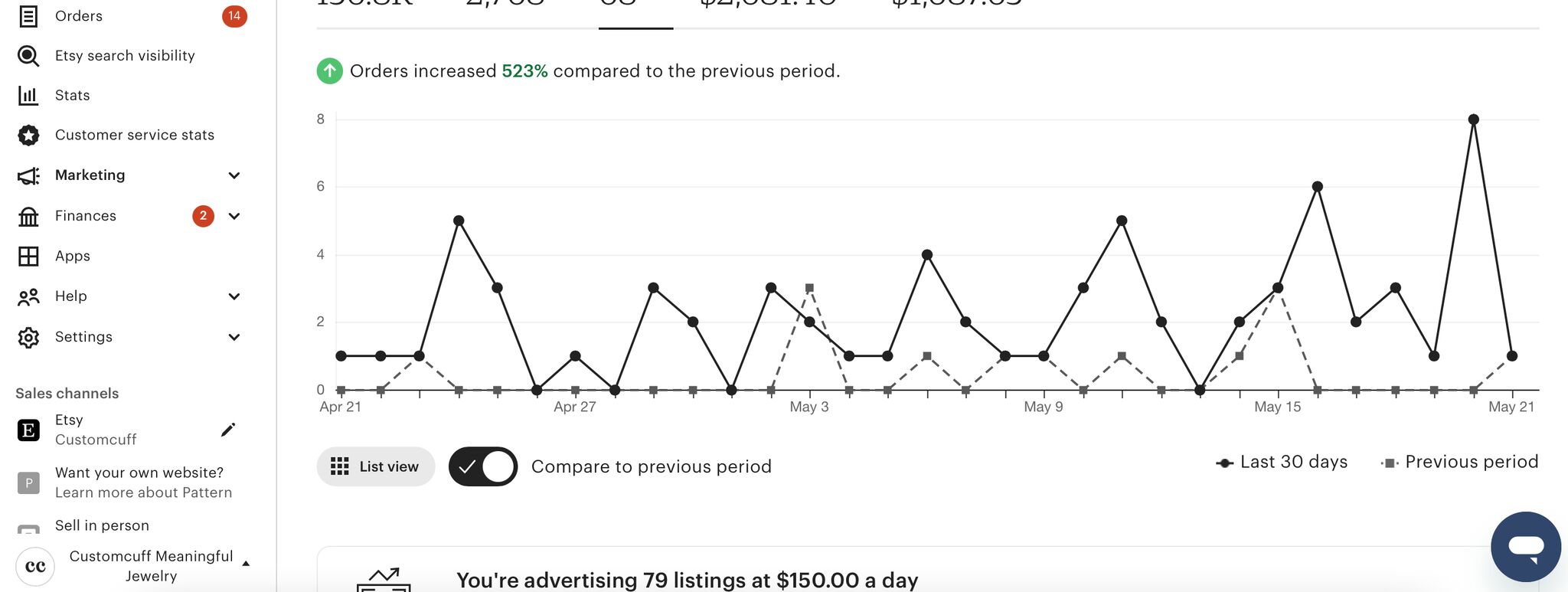Open the Orders icon in sidebar
This screenshot has height=592, width=1568.
tap(28, 16)
